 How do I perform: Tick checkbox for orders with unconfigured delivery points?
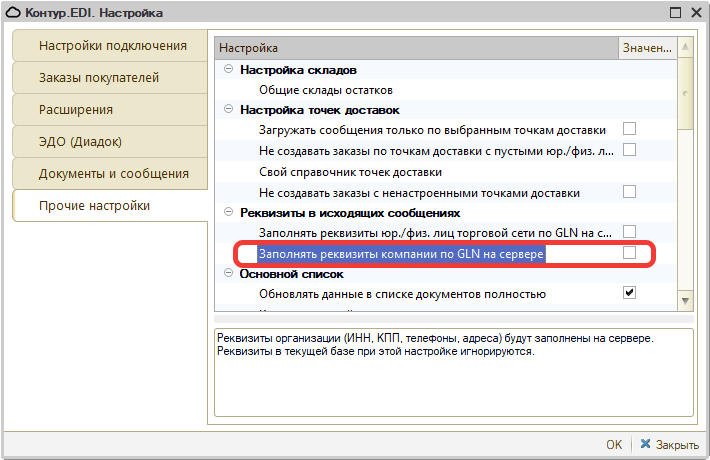point(630,191)
